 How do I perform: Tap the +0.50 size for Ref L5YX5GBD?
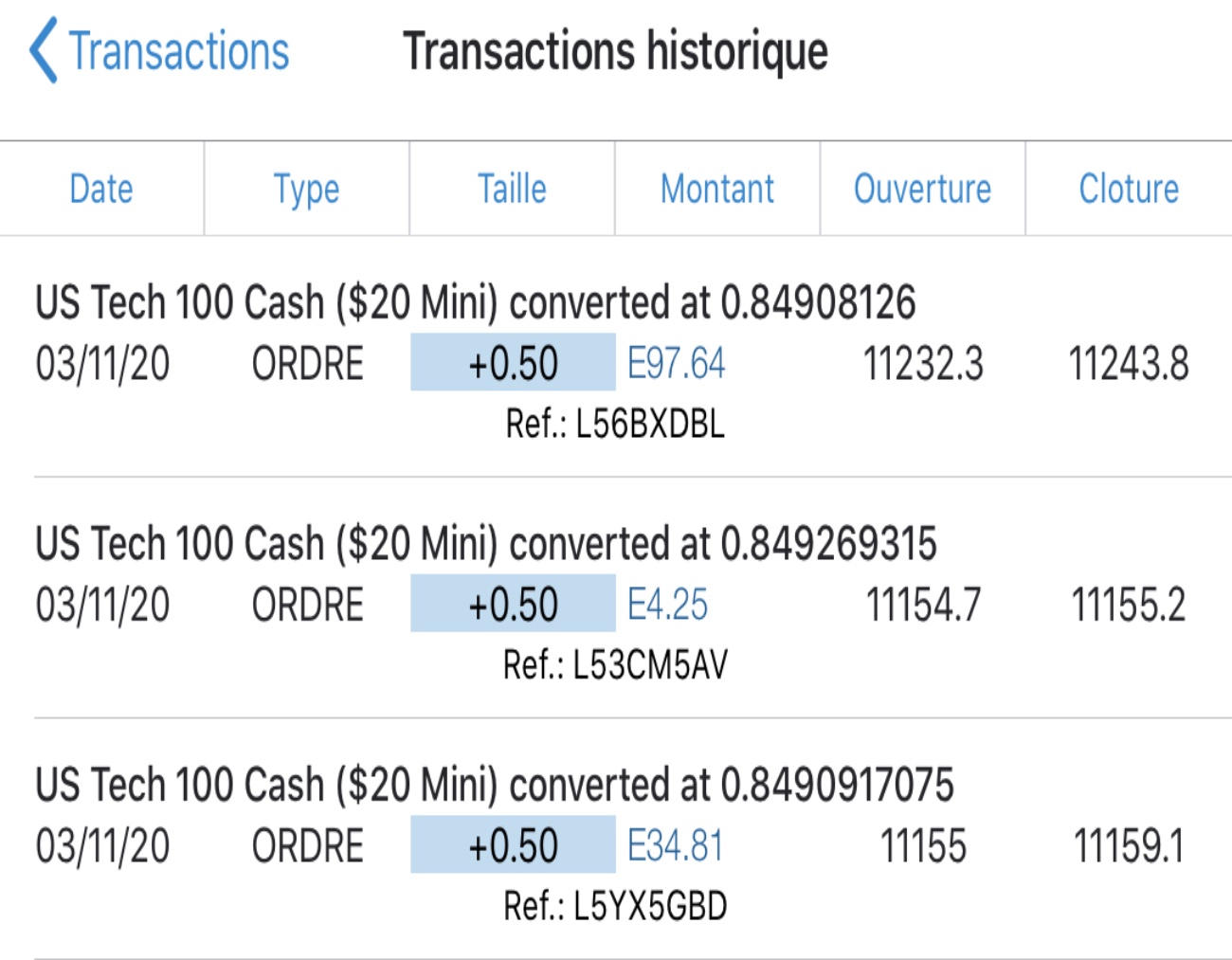coord(513,846)
